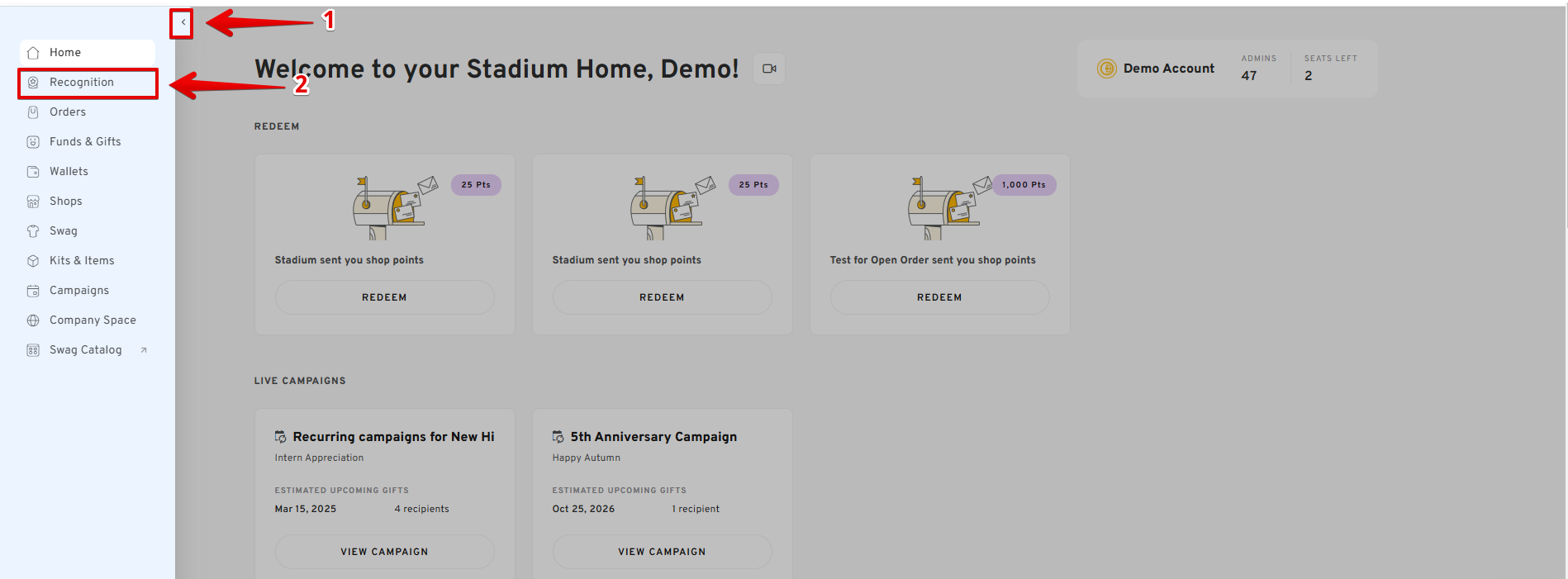View the 5th Anniversary Campaign
Screen dimensions: 1568x579
coord(662,552)
